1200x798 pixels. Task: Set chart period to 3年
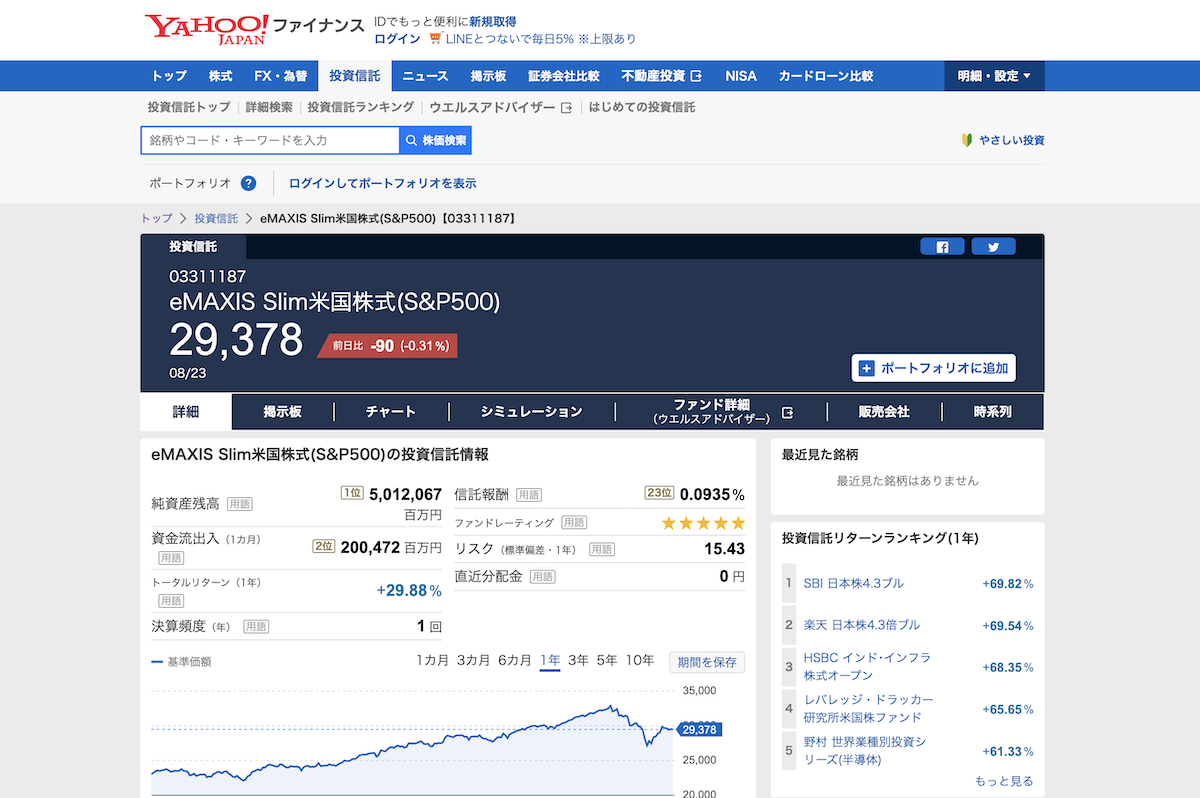(578, 660)
